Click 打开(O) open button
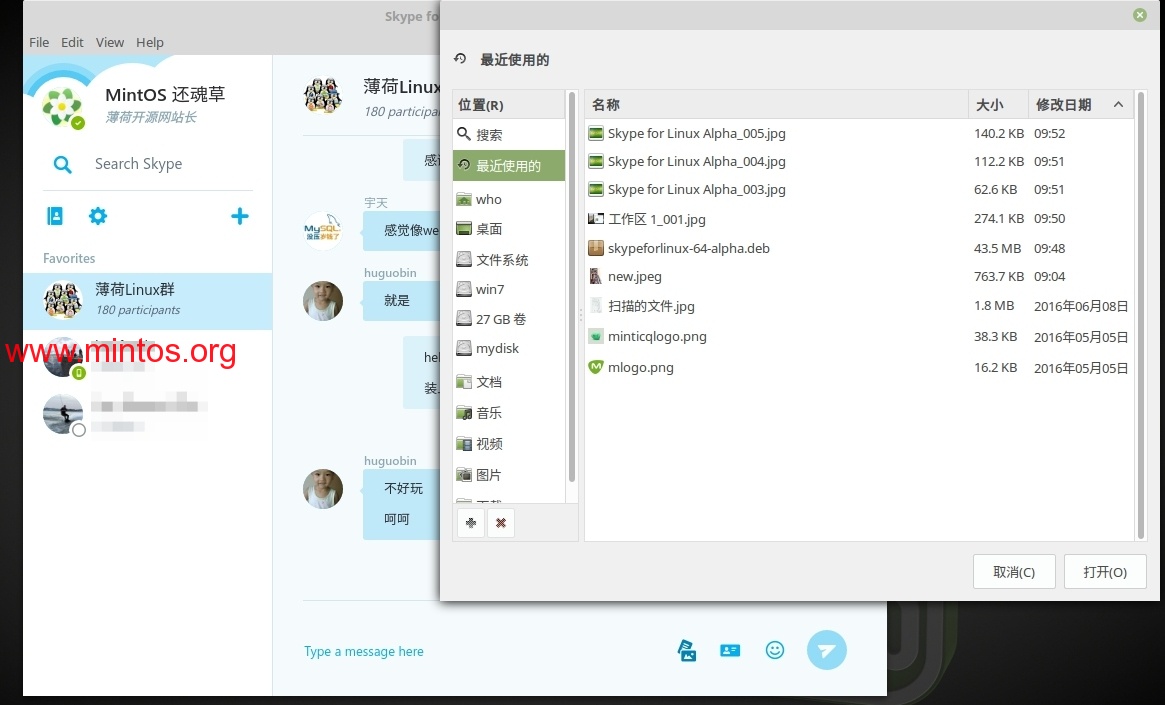Image resolution: width=1165 pixels, height=705 pixels. point(1105,572)
